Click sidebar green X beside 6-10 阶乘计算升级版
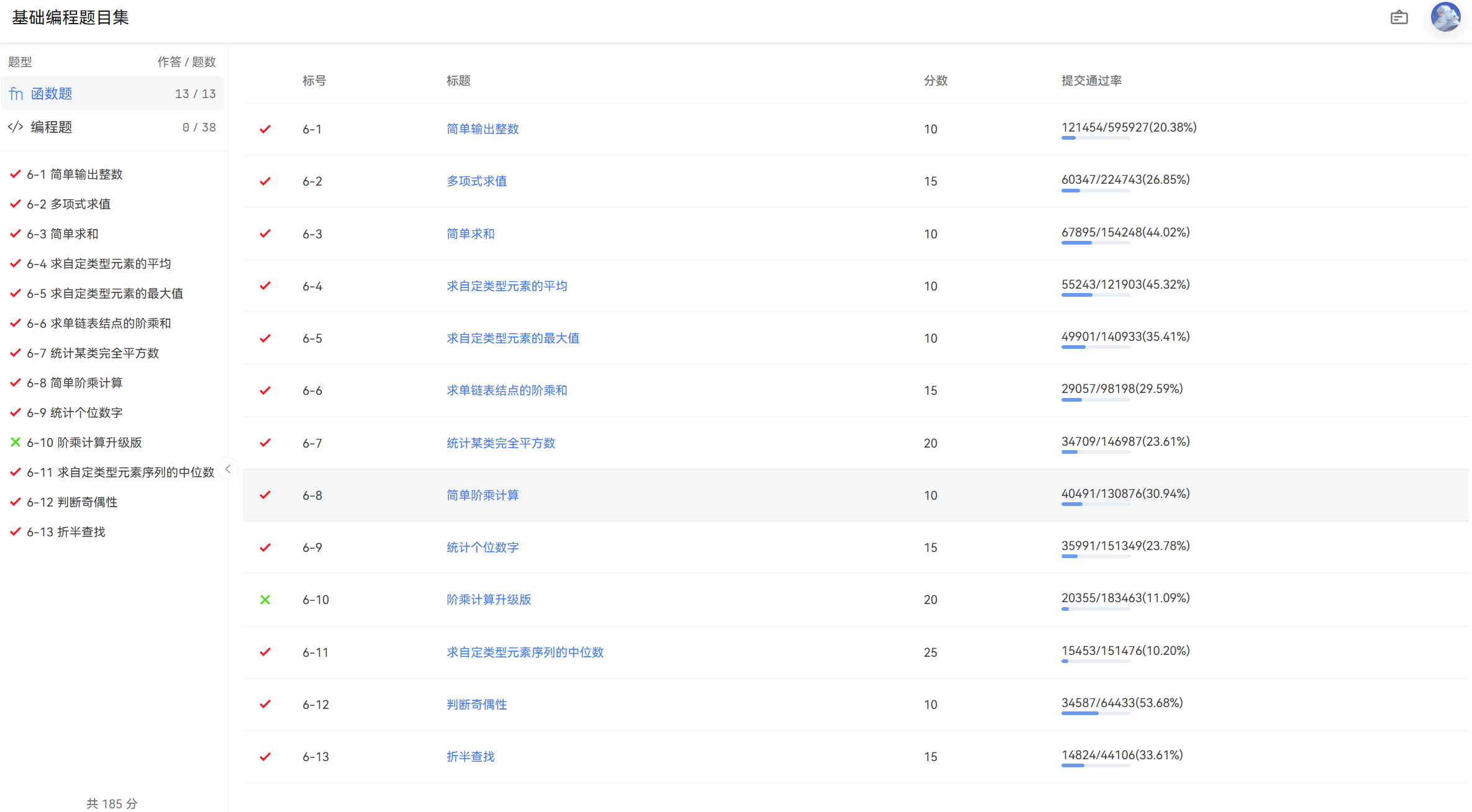Viewport: 1472px width, 812px height. (16, 443)
